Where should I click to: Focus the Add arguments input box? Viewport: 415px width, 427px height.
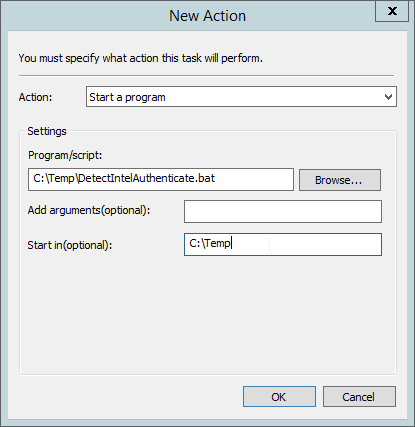283,211
